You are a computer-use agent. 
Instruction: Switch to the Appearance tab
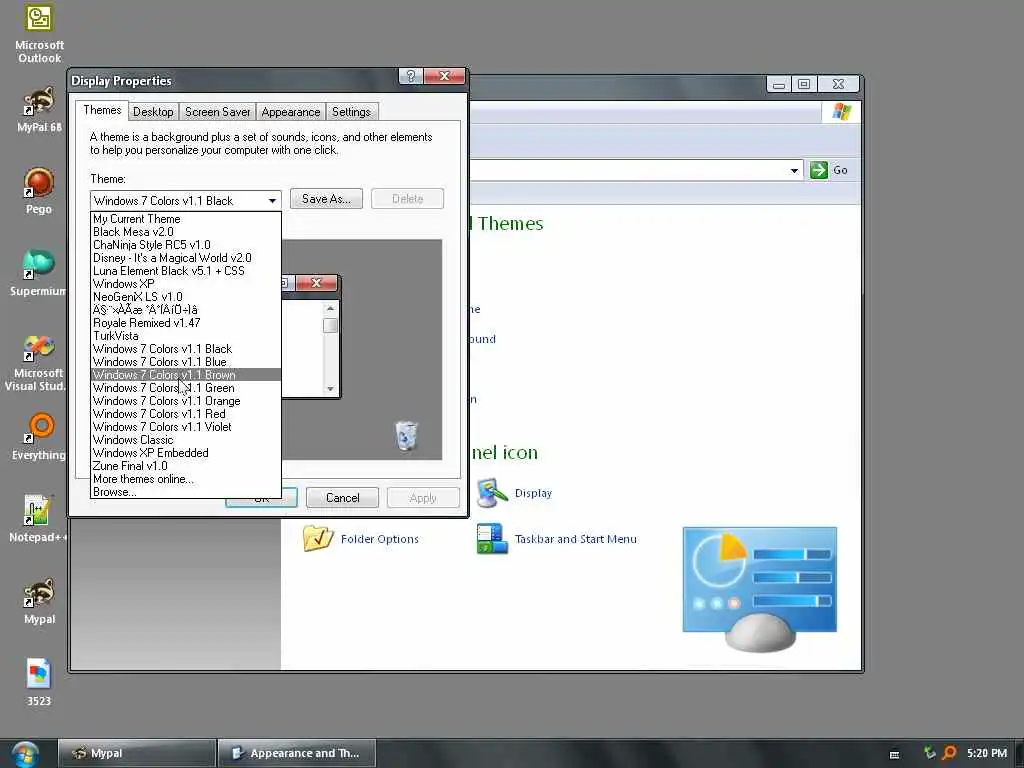tap(291, 112)
